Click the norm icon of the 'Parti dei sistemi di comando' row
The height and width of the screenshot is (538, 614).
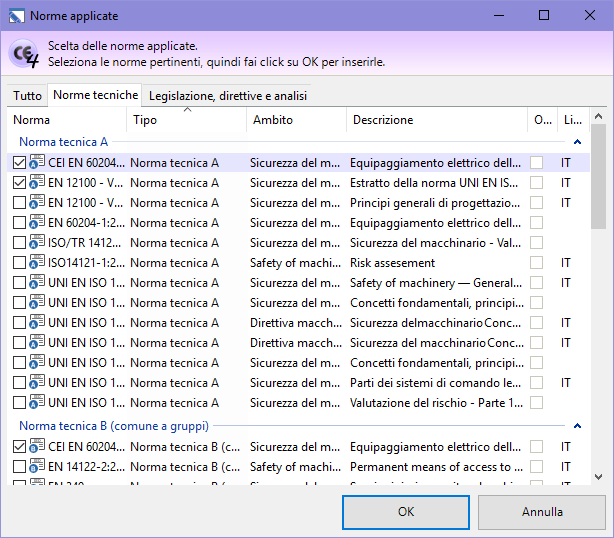[37, 381]
